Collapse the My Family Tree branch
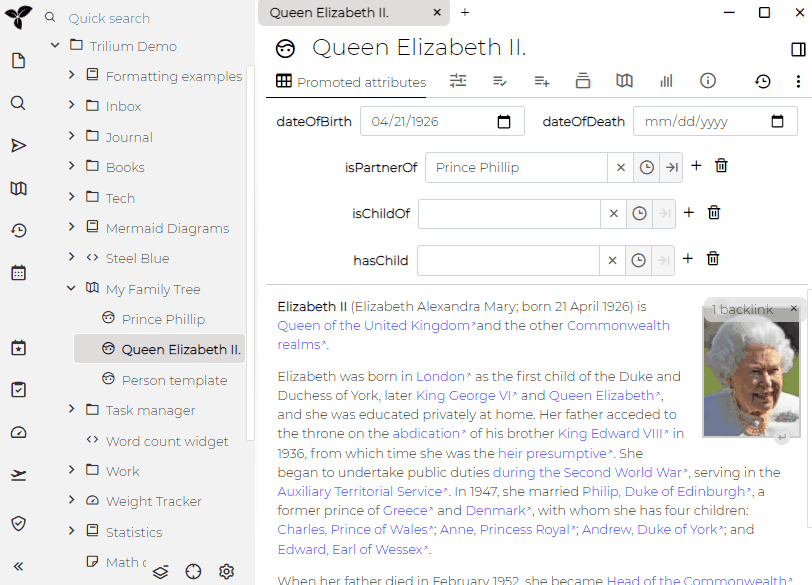Image resolution: width=812 pixels, height=585 pixels. [x=70, y=288]
